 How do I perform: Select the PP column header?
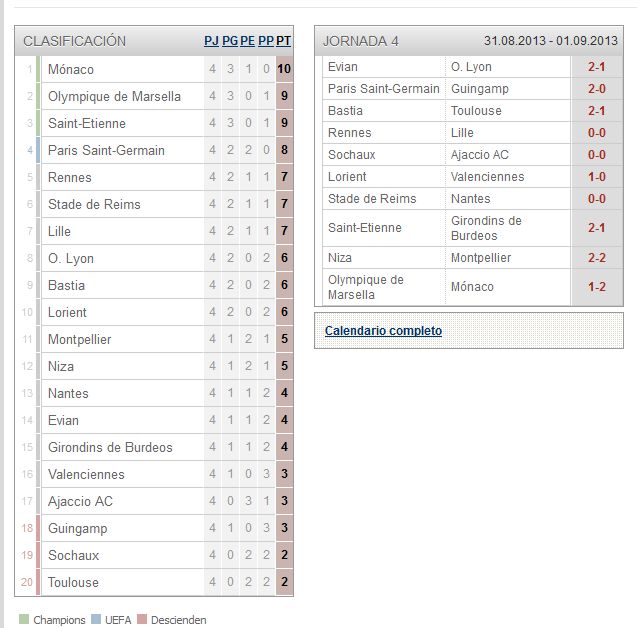tap(266, 41)
